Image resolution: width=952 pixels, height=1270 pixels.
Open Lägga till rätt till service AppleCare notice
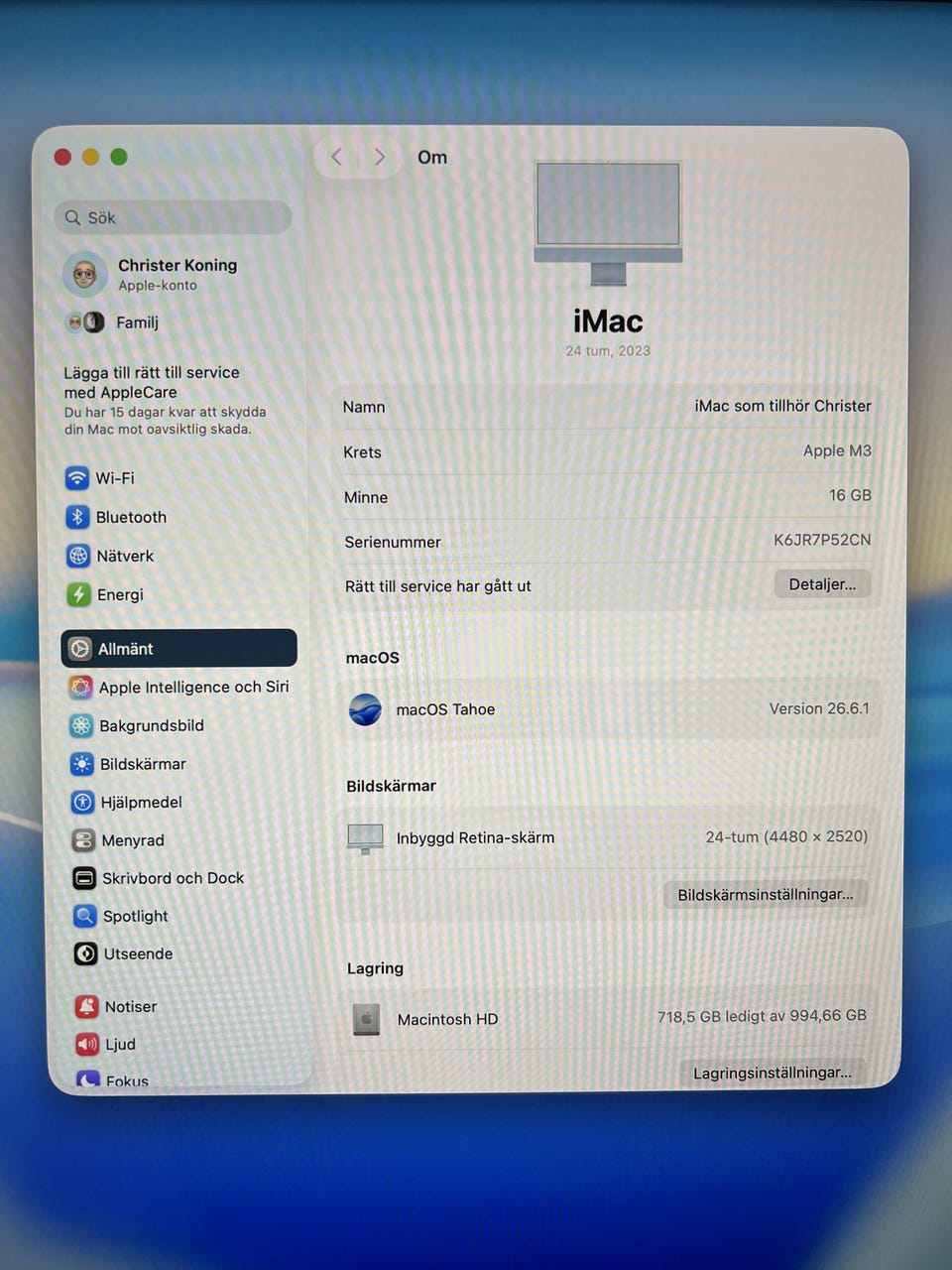click(165, 400)
